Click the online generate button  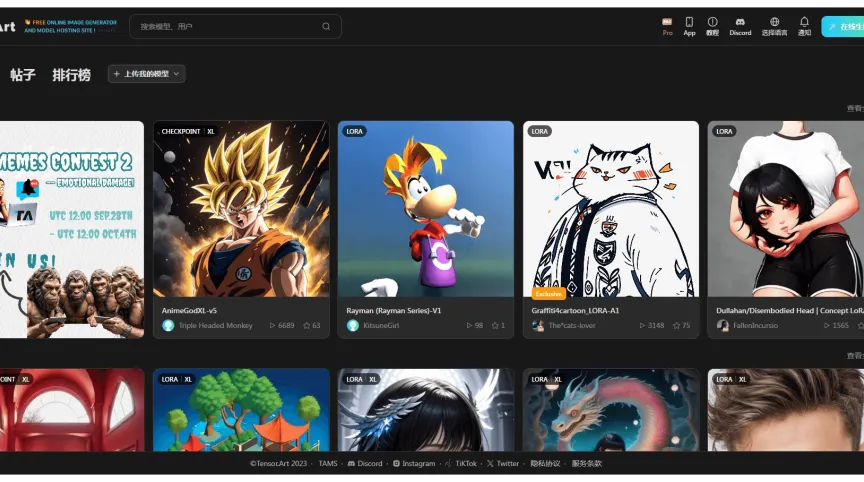(843, 26)
